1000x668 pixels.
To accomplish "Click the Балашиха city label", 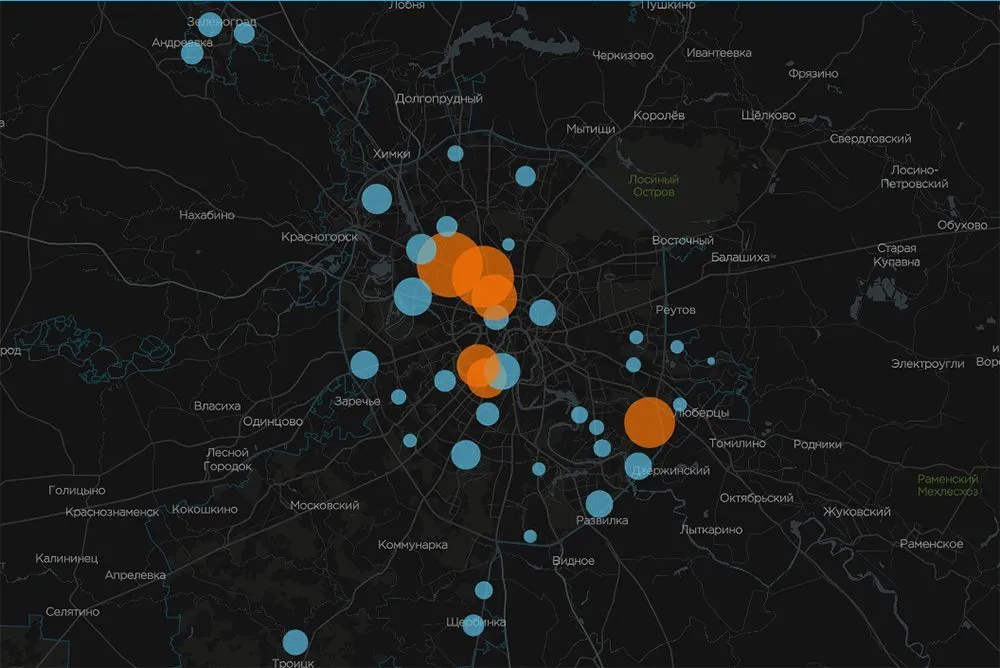I will pos(740,257).
